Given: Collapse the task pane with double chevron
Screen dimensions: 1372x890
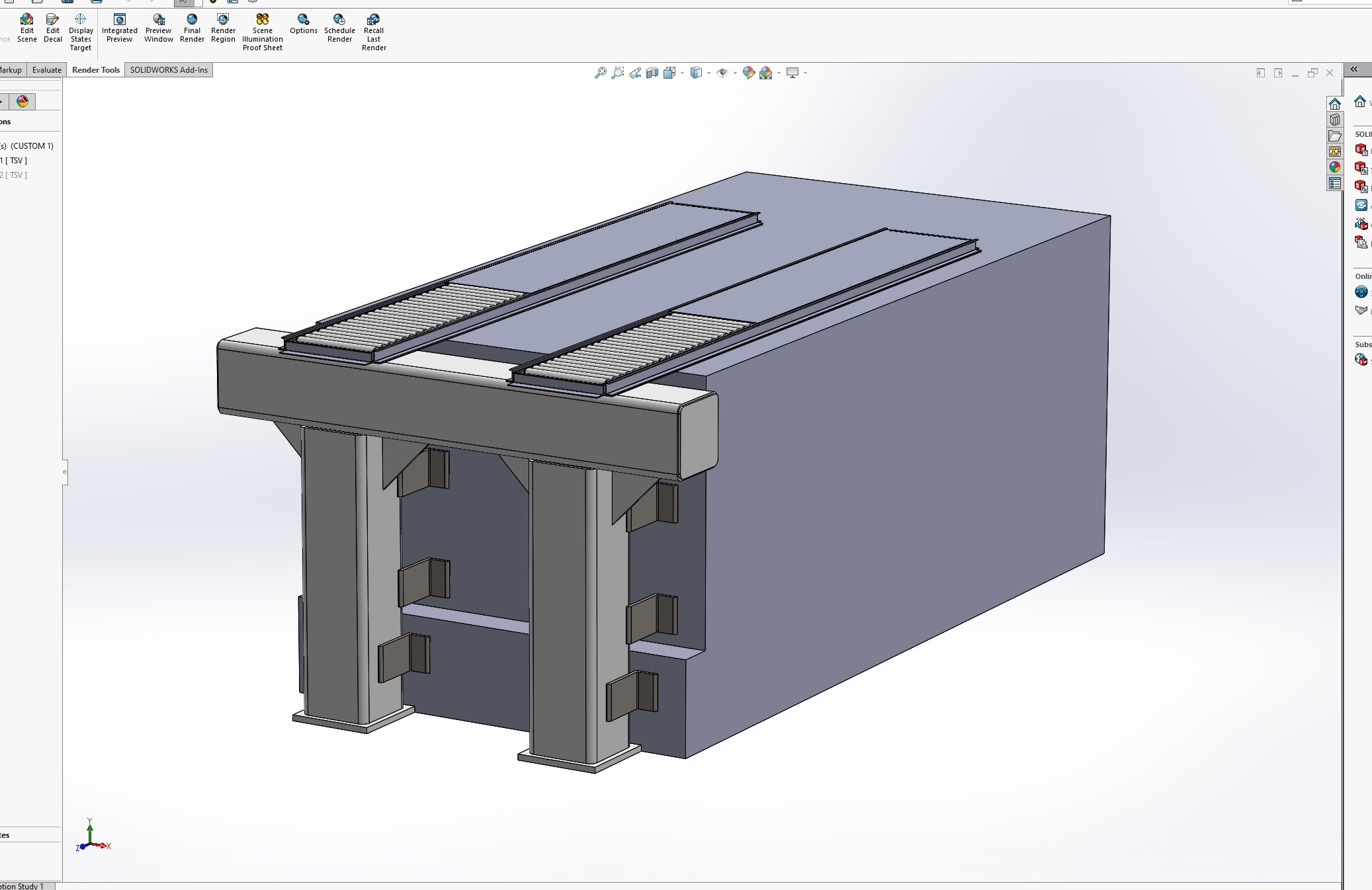Looking at the screenshot, I should pos(1354,69).
